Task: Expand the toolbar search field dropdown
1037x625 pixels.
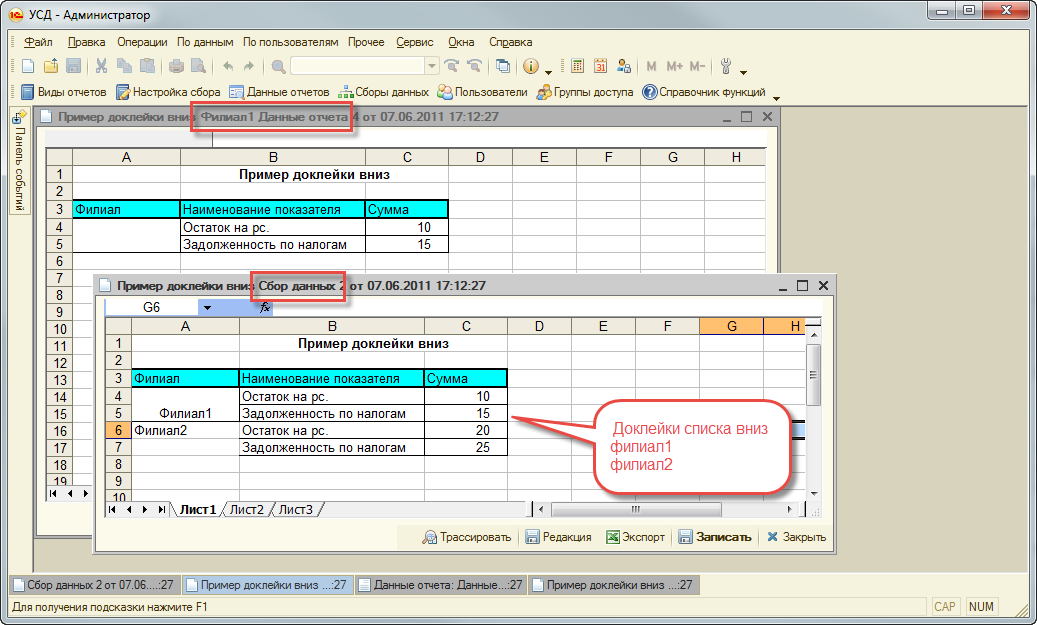Action: tap(432, 66)
